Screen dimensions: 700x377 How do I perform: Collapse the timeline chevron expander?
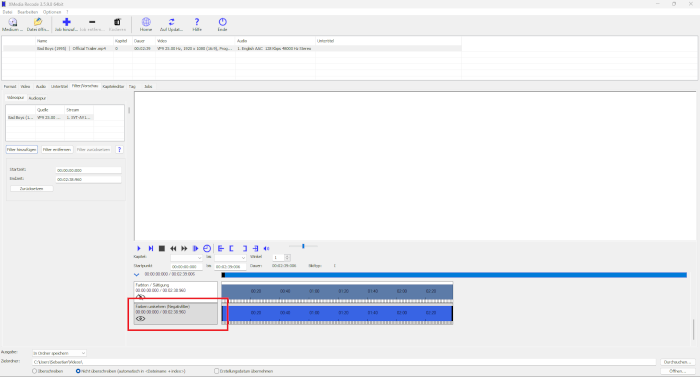click(137, 275)
